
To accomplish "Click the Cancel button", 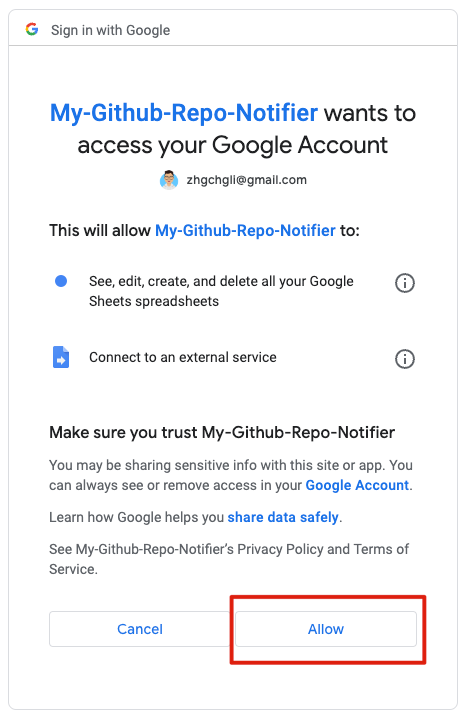I will pos(140,629).
